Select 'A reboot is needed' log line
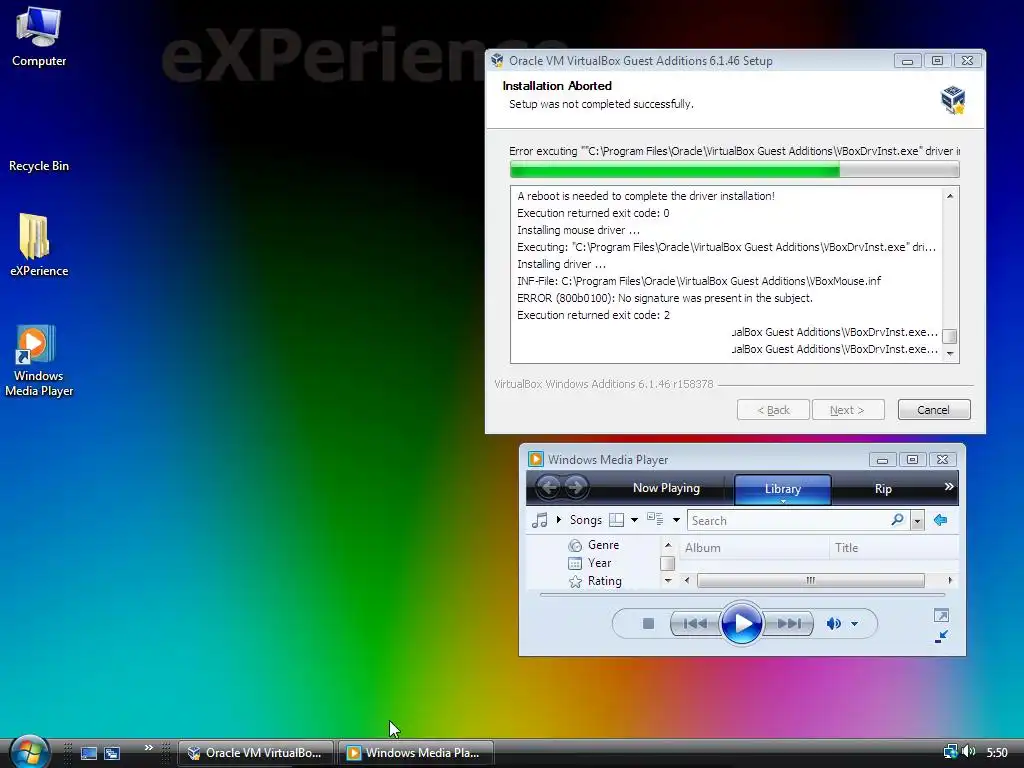The width and height of the screenshot is (1024, 768). click(646, 196)
